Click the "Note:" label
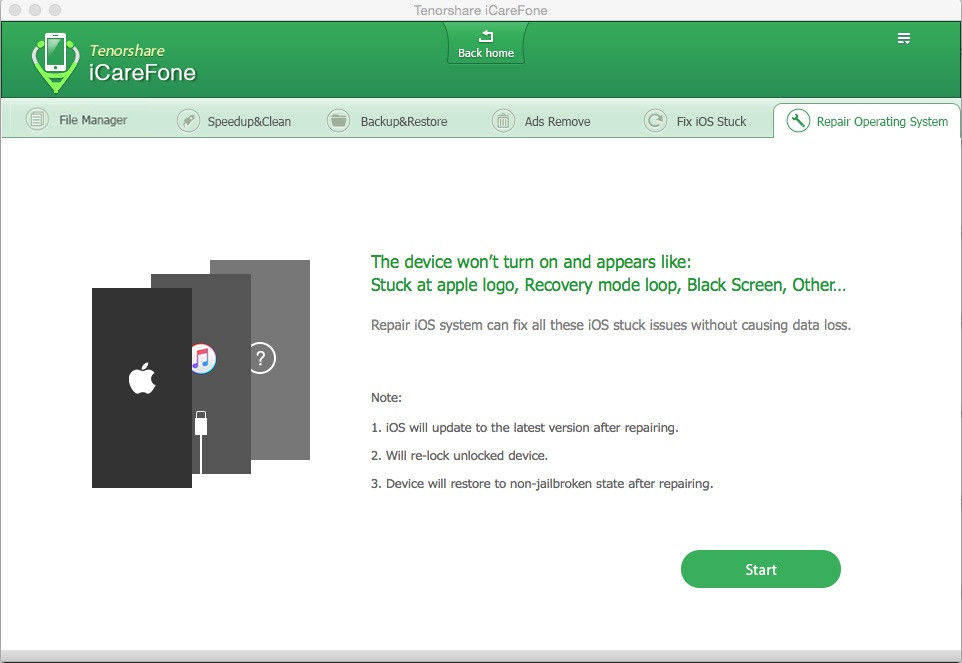 [x=387, y=397]
